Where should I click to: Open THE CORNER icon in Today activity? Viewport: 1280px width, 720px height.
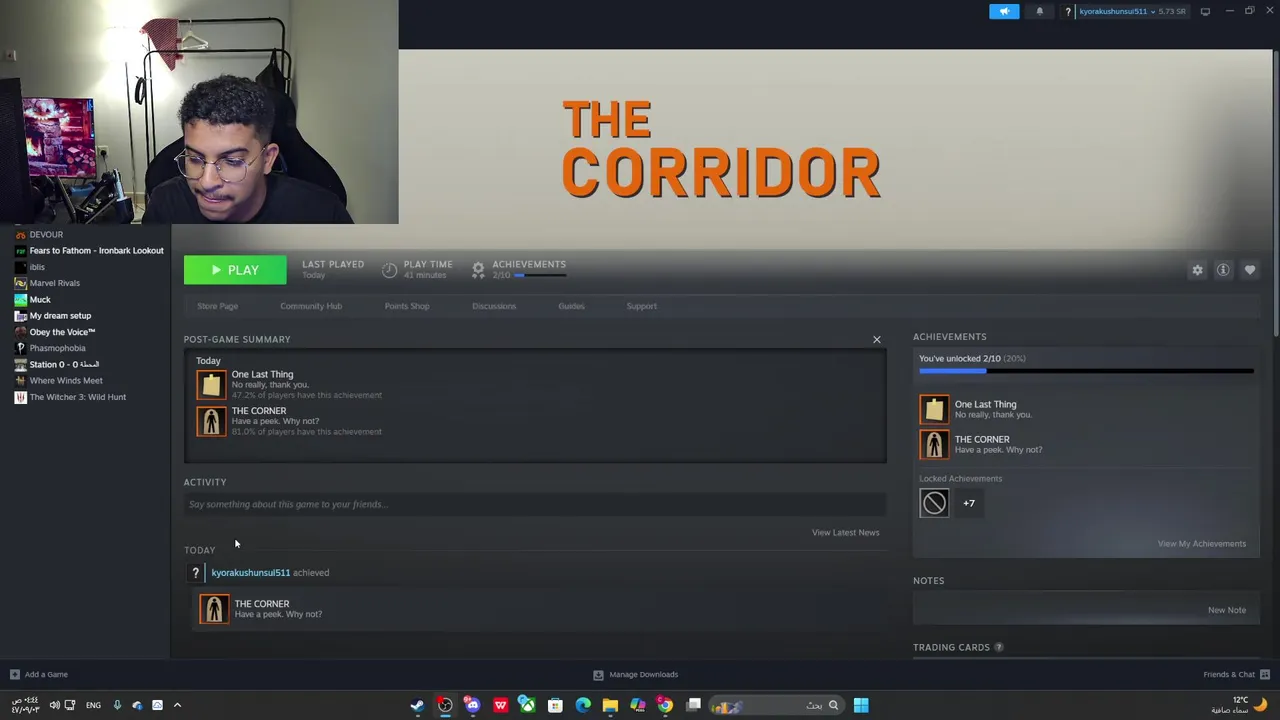point(214,609)
